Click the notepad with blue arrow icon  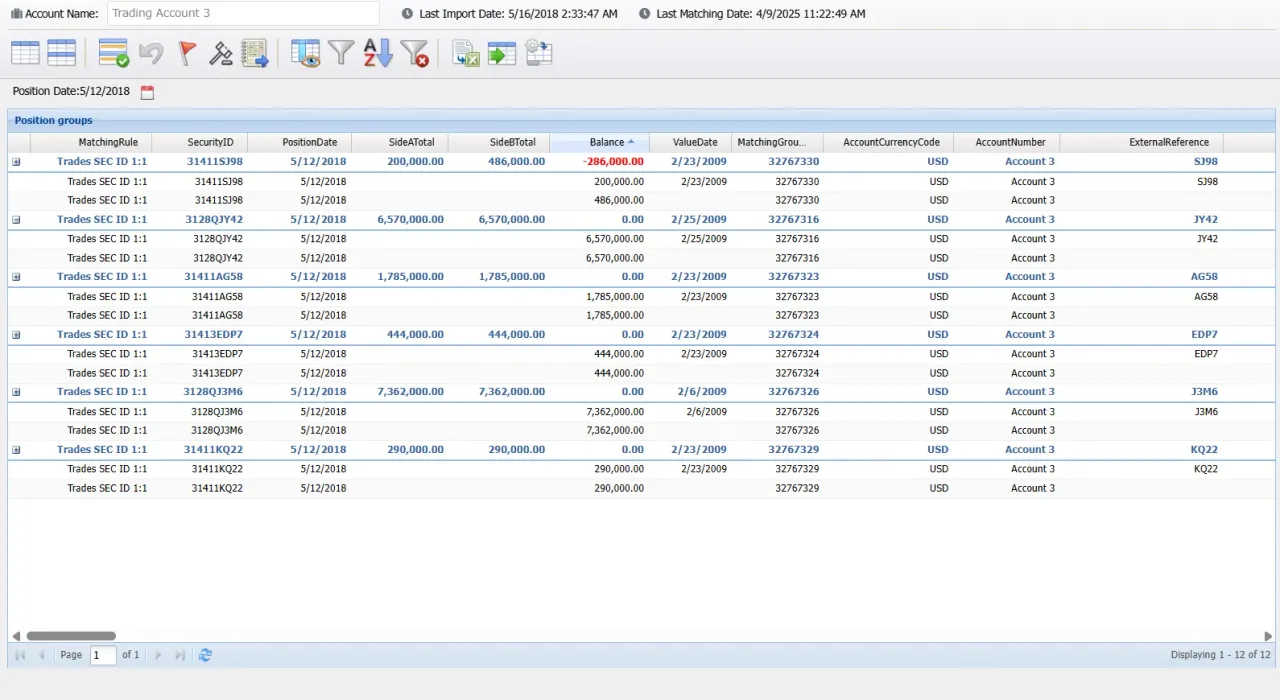pyautogui.click(x=255, y=53)
